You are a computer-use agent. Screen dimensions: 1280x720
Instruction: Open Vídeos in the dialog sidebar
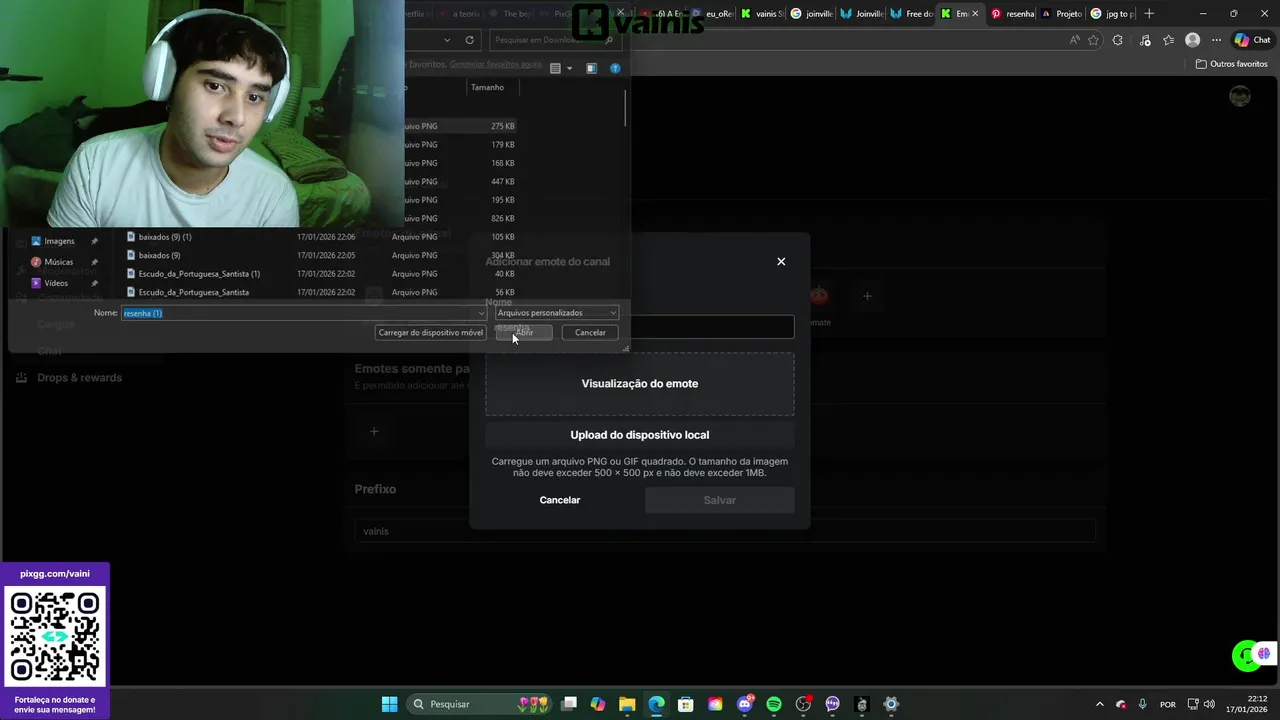point(56,283)
